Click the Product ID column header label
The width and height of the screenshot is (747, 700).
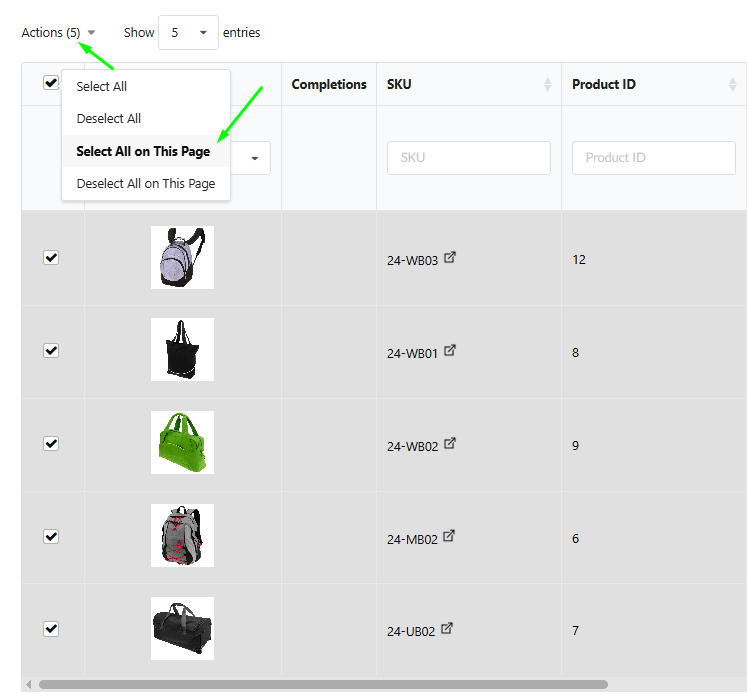604,84
